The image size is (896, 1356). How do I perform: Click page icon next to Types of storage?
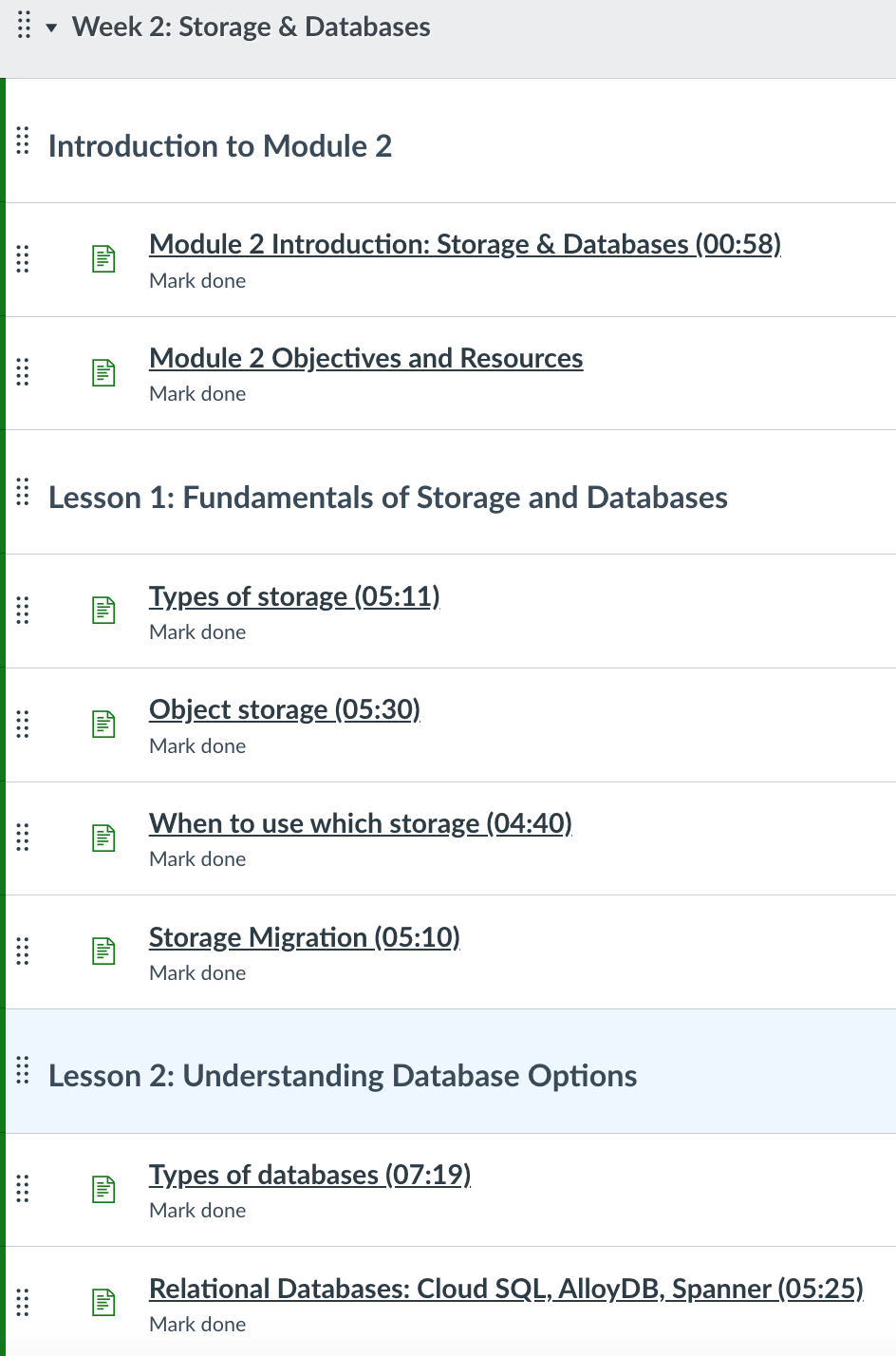pos(103,610)
